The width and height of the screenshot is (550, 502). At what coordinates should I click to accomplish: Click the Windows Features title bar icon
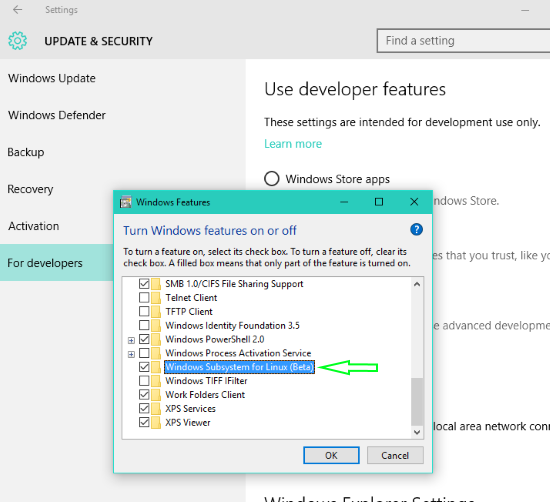point(126,202)
